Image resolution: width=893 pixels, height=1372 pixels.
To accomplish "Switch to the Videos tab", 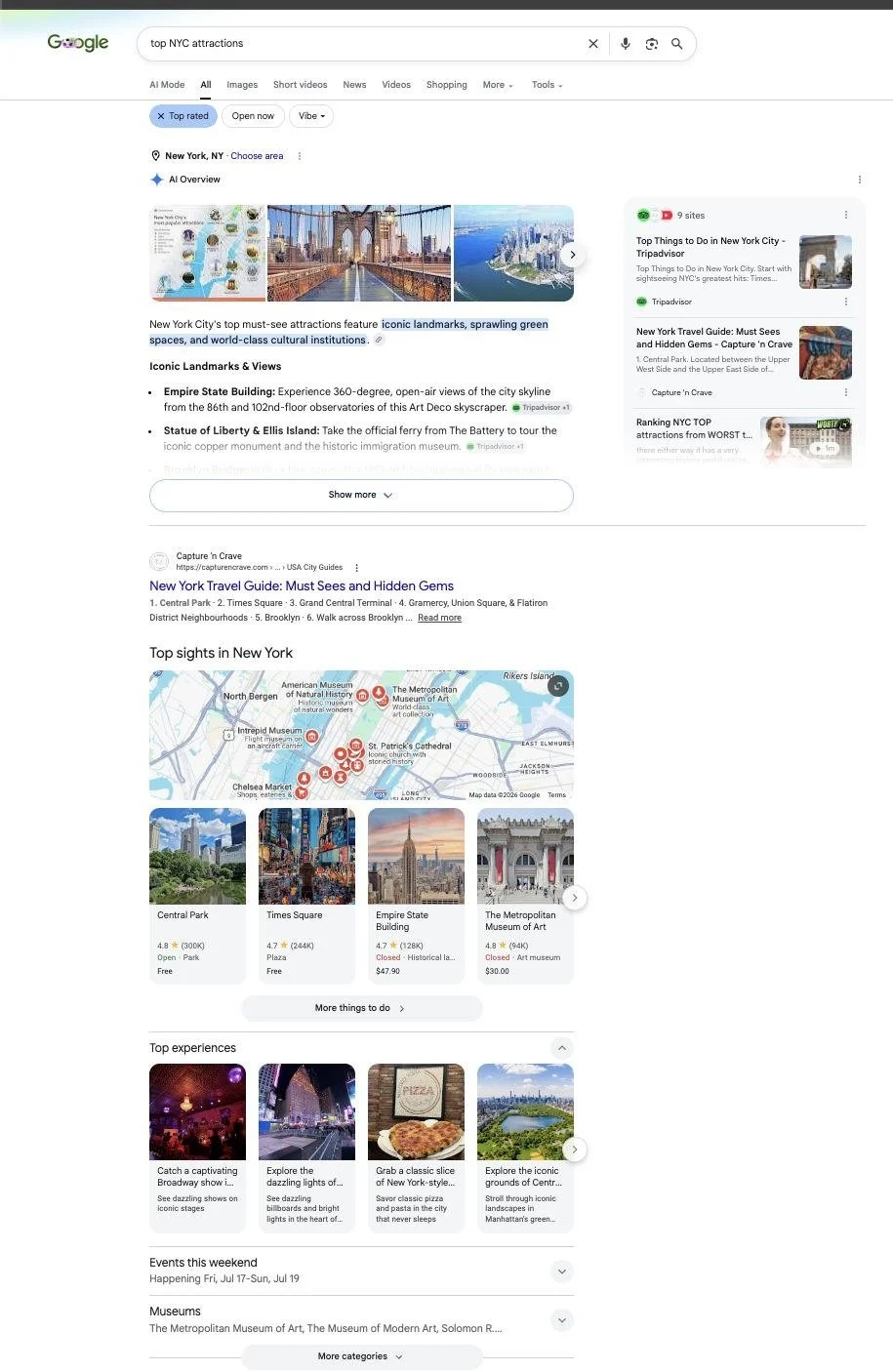I will (x=396, y=85).
